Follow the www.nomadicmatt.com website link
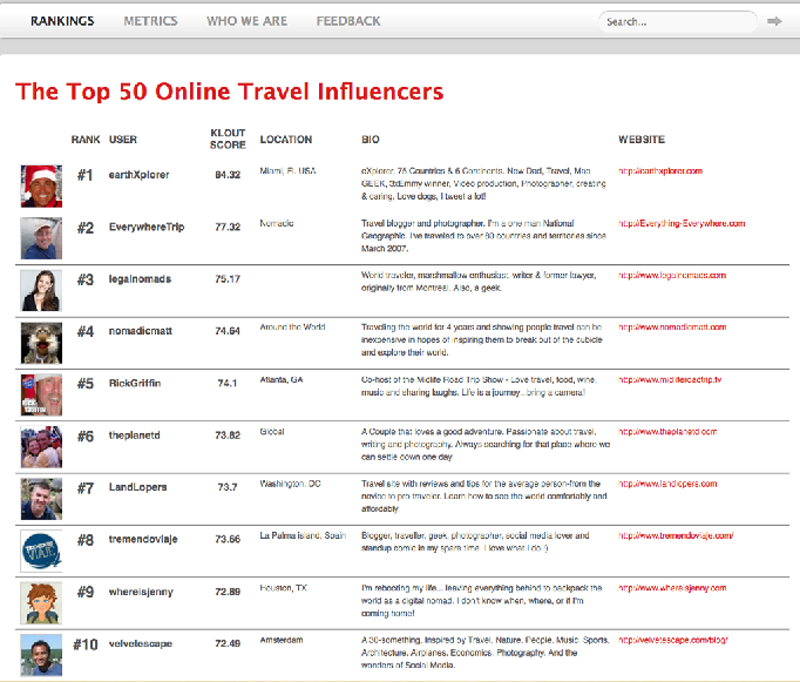 point(672,327)
